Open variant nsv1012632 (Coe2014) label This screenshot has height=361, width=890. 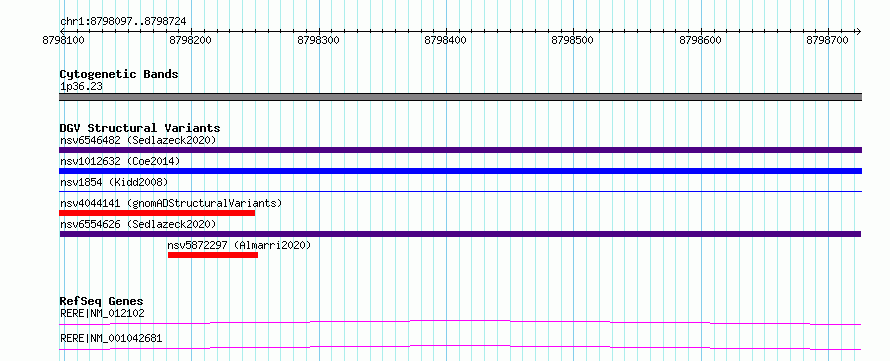point(120,161)
